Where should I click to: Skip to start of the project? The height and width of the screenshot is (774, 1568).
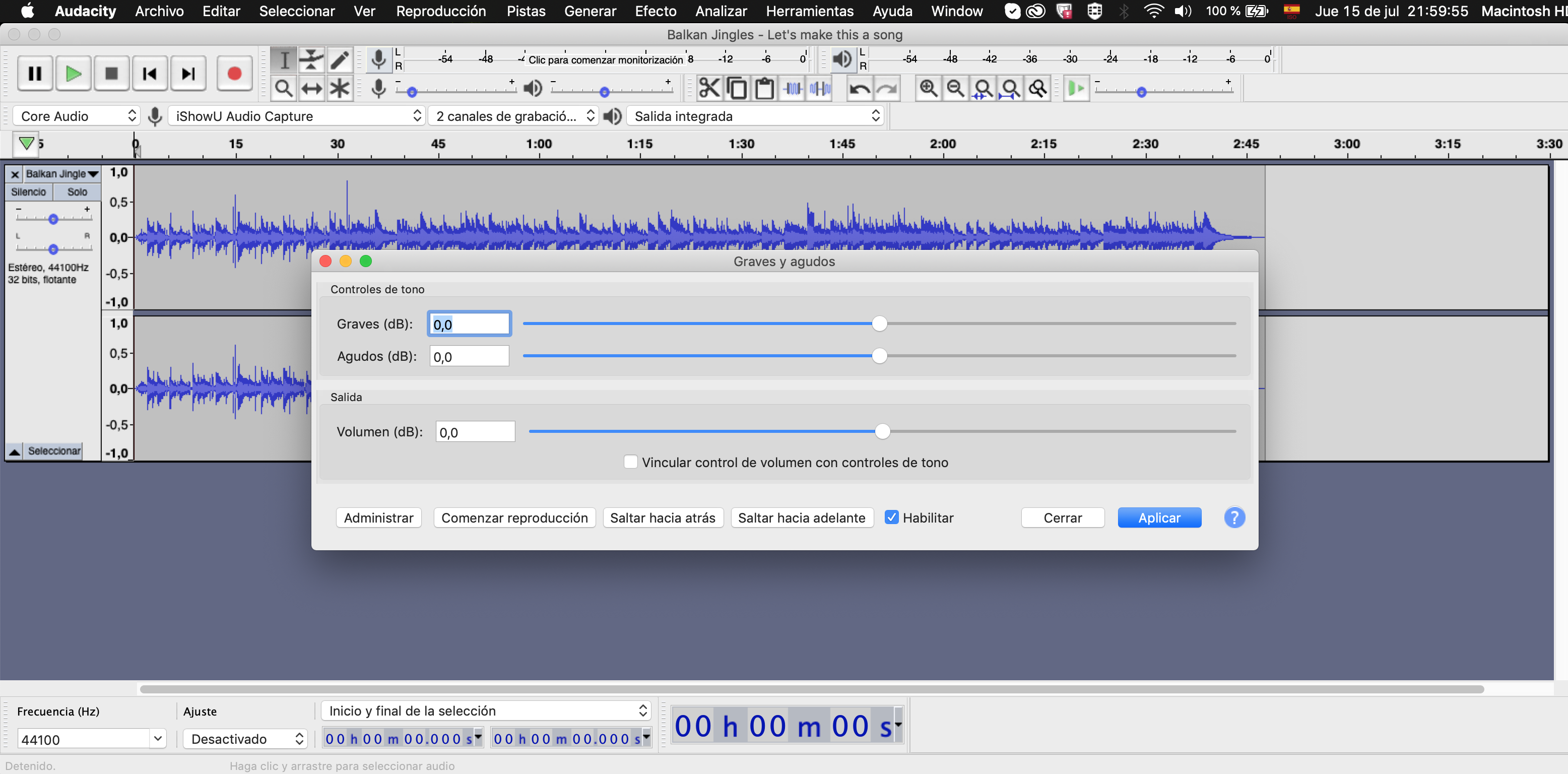[150, 74]
